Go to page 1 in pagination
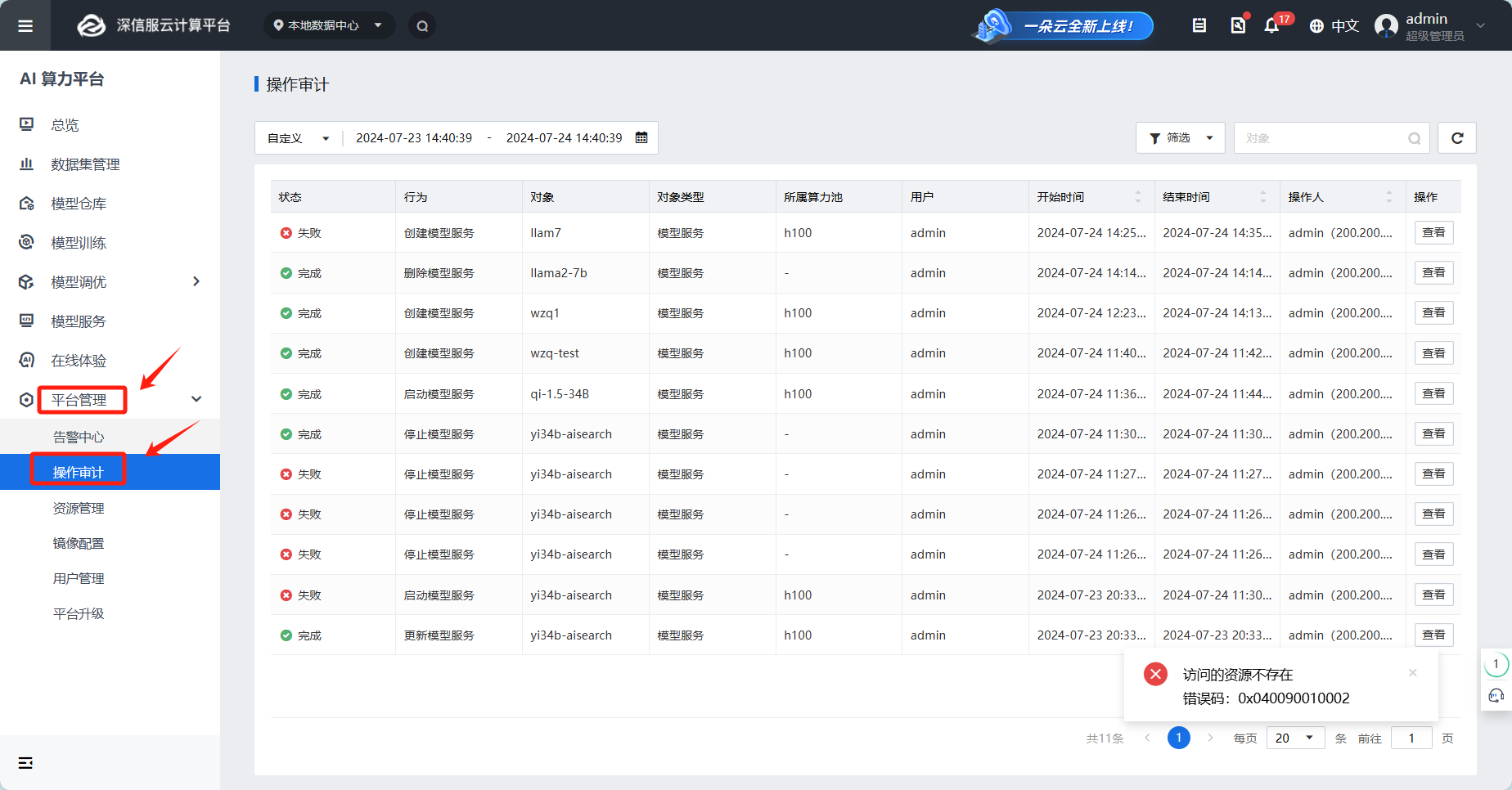 point(1178,738)
